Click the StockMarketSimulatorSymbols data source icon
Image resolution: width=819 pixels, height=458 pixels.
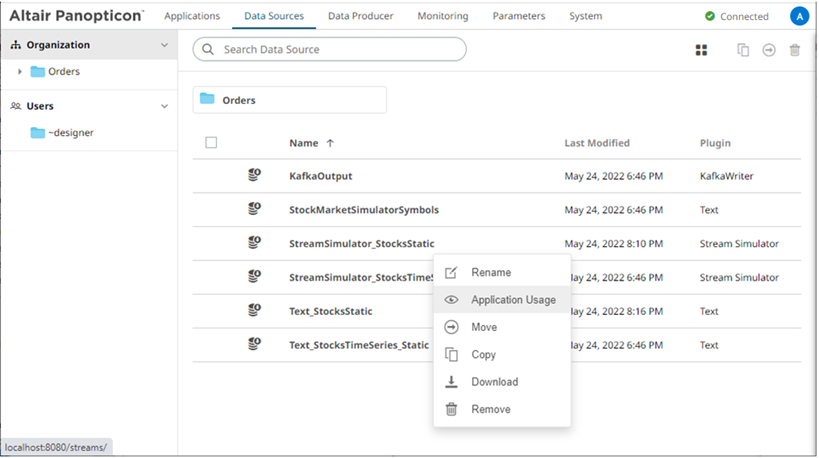[254, 210]
